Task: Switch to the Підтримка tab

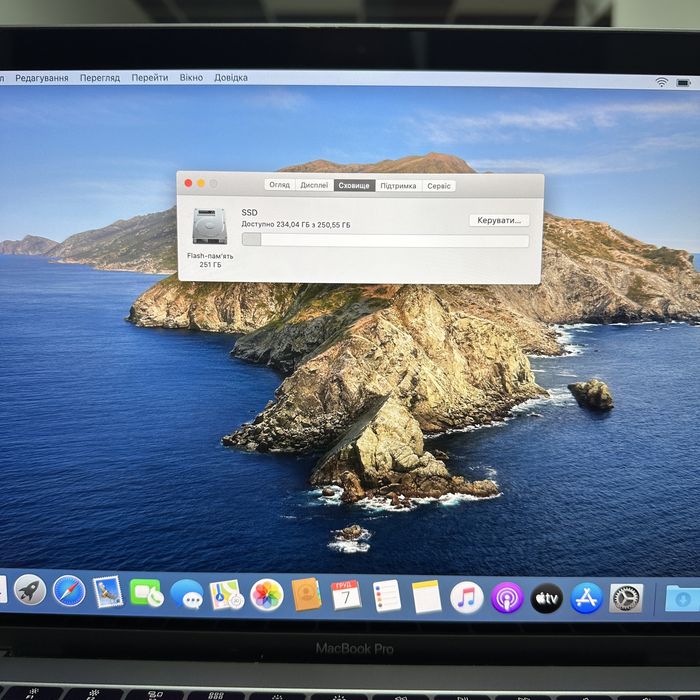Action: pos(398,186)
